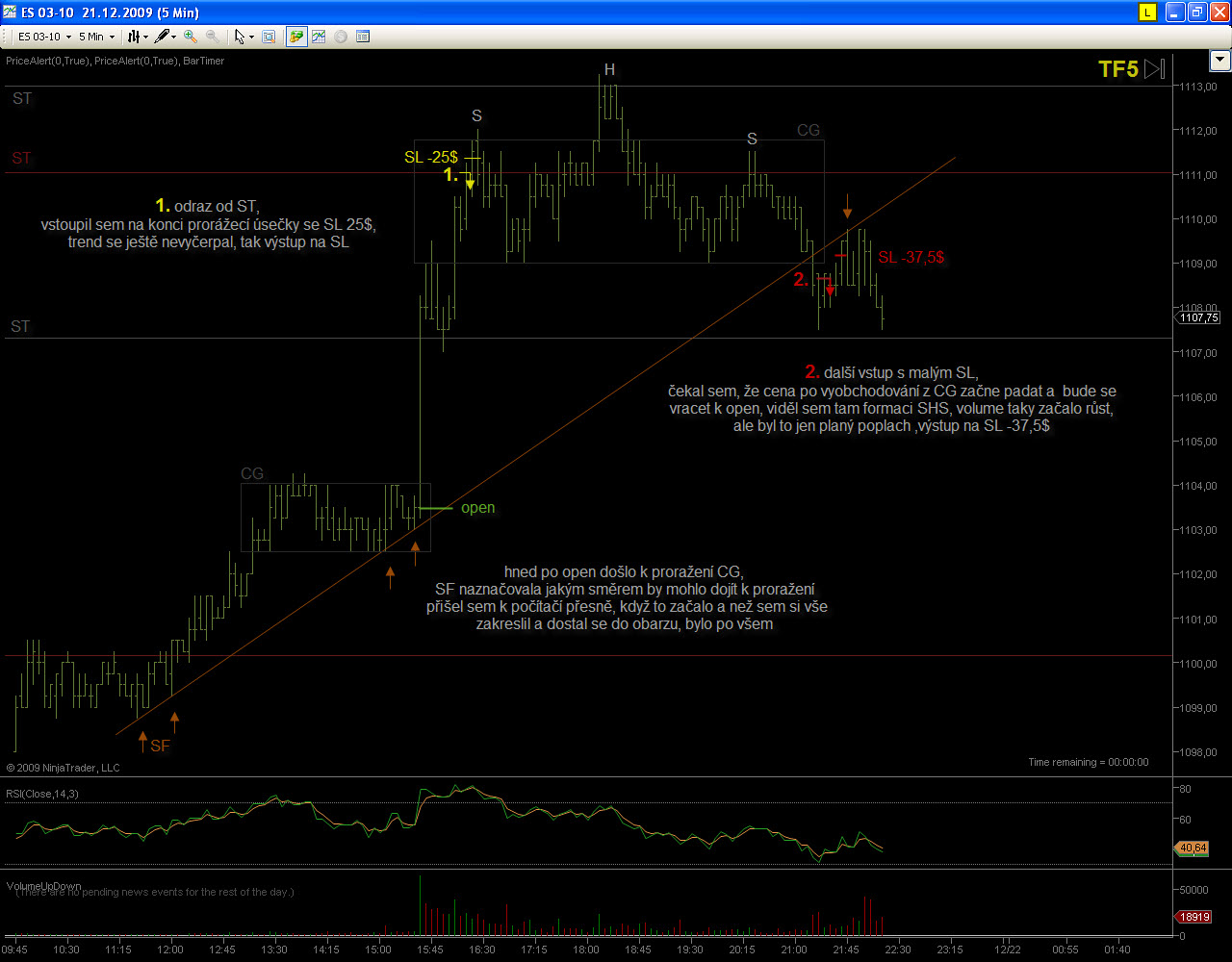Image resolution: width=1232 pixels, height=962 pixels.
Task: Open the chart properties table icon
Action: pyautogui.click(x=363, y=37)
